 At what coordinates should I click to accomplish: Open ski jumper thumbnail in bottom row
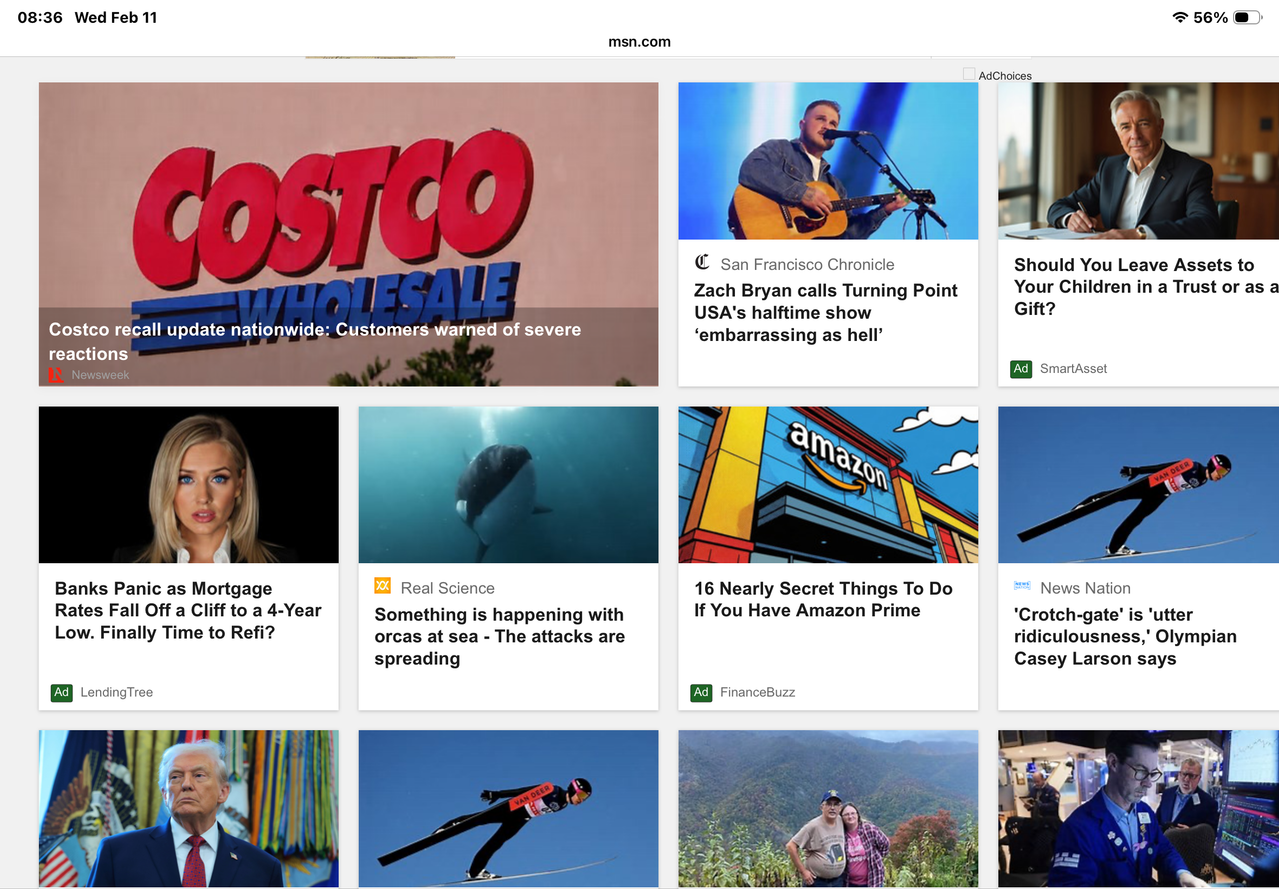click(508, 808)
